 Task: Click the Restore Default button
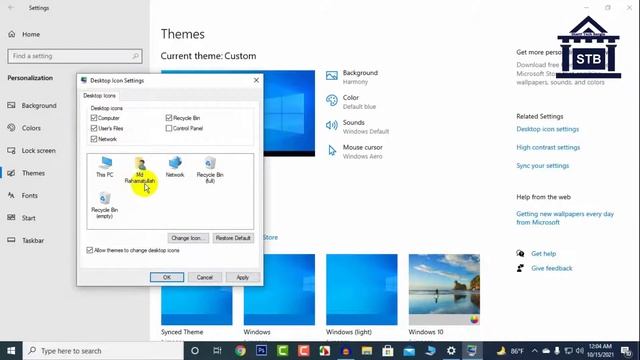coord(233,238)
